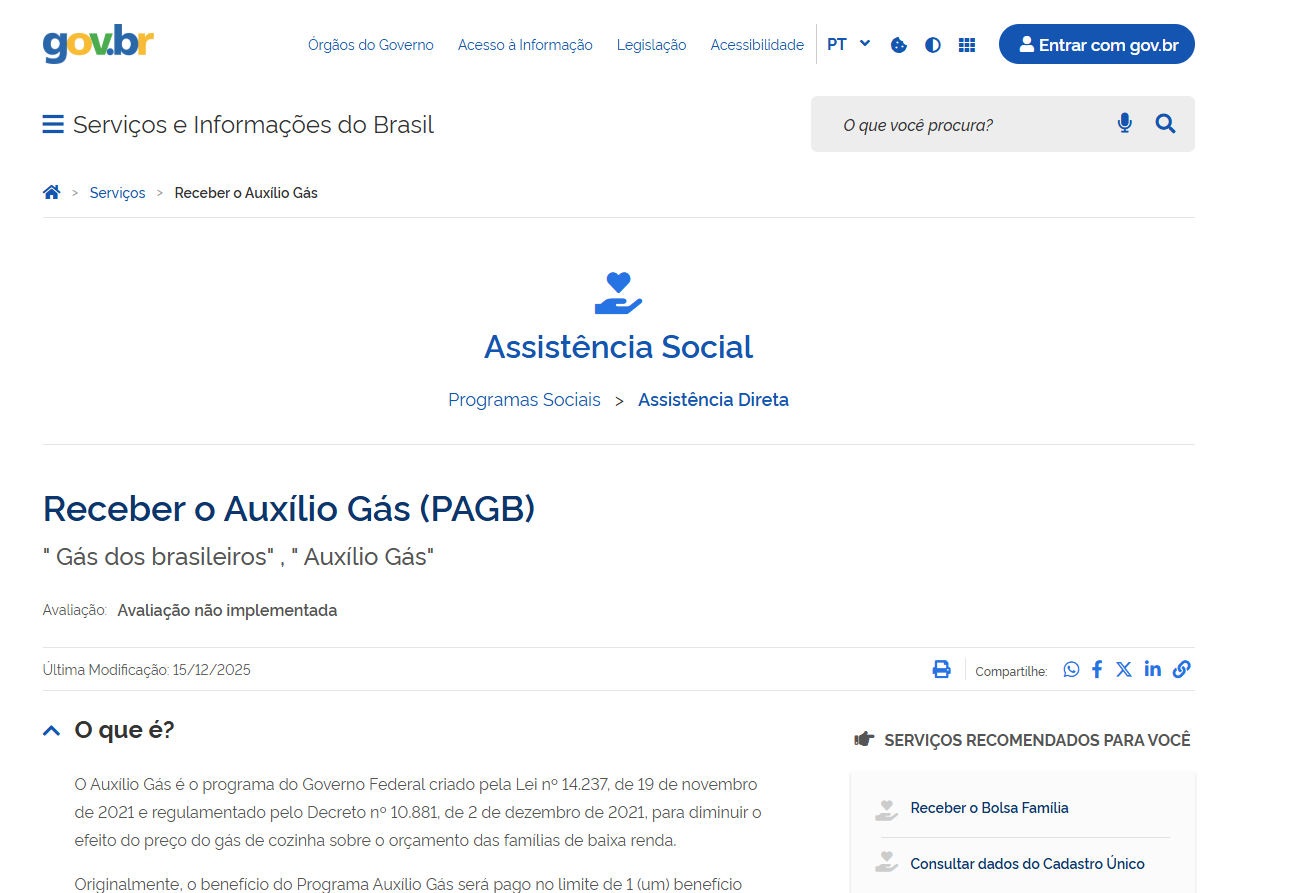1299x893 pixels.
Task: Open Órgãos do Governo menu item
Action: [370, 45]
